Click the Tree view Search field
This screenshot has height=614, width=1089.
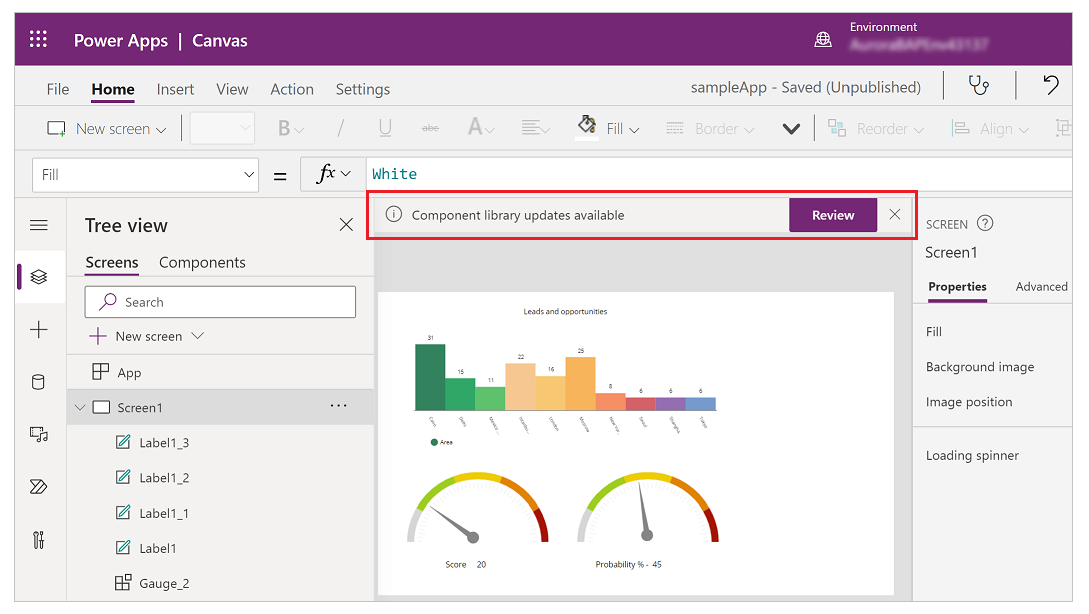point(220,302)
